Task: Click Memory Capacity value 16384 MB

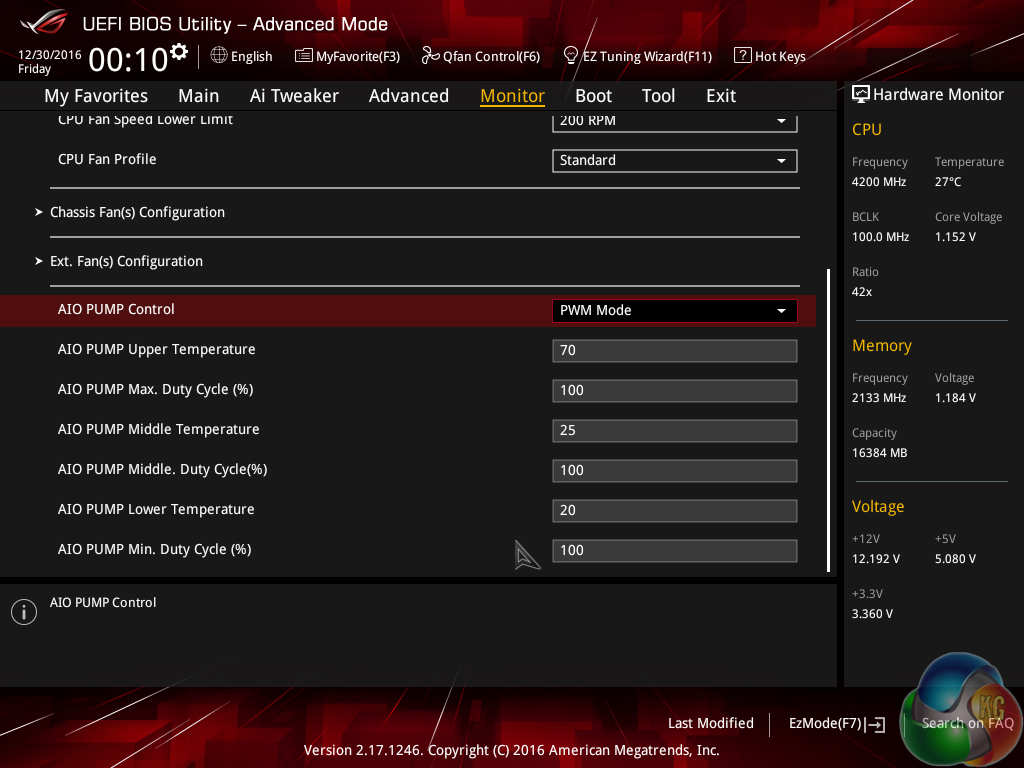Action: coord(880,453)
